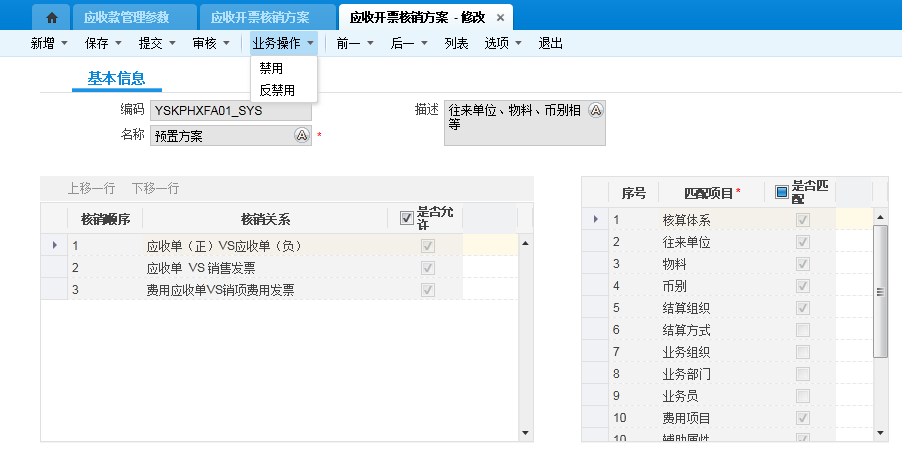Open multilingual editor icon for 描述 field
This screenshot has height=455, width=902.
click(595, 110)
